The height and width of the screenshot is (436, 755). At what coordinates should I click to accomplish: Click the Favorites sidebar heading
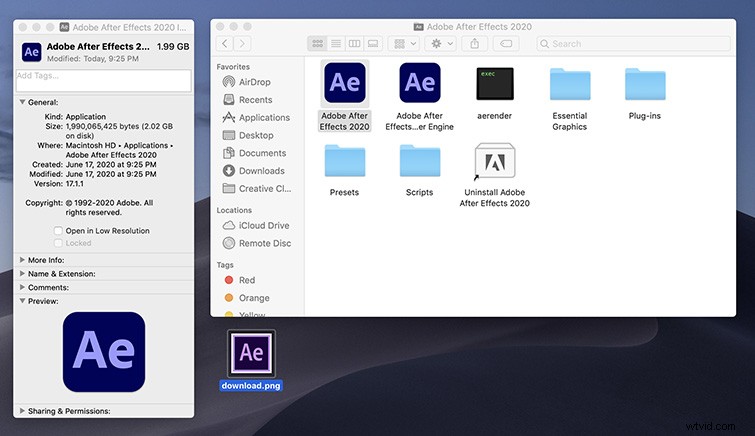pos(233,66)
